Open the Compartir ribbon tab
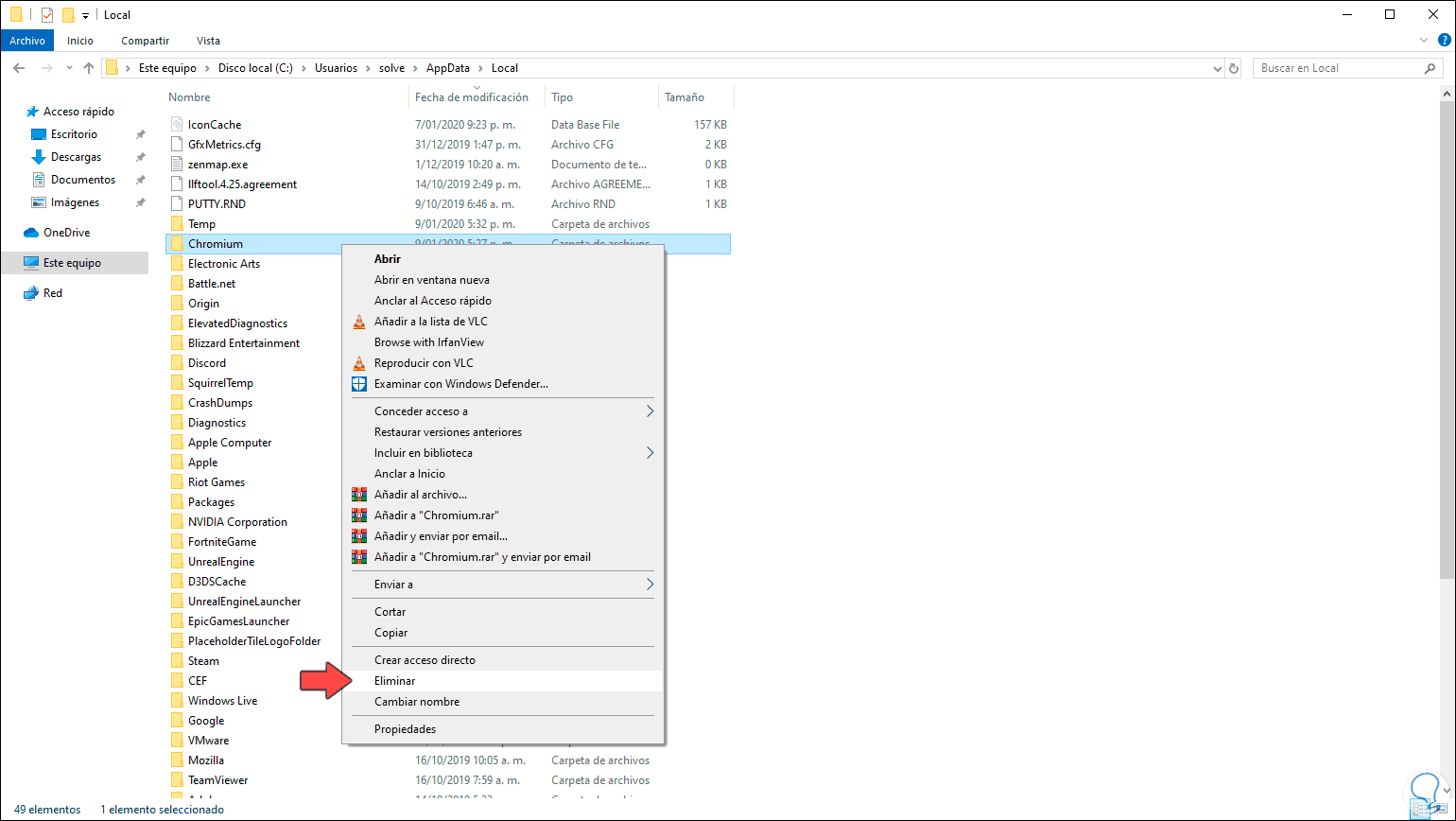The height and width of the screenshot is (821, 1456). click(x=145, y=41)
